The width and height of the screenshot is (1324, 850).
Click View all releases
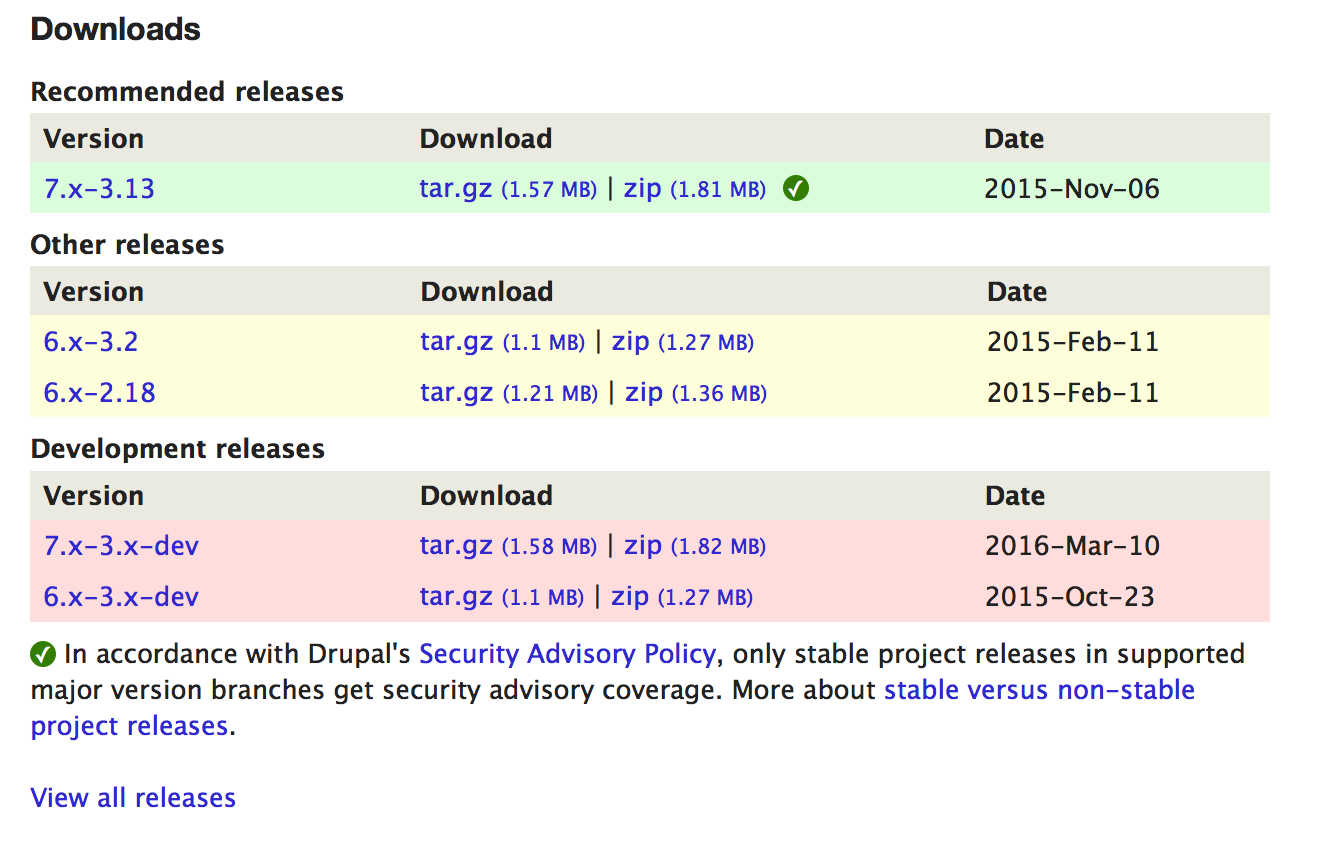(x=132, y=797)
